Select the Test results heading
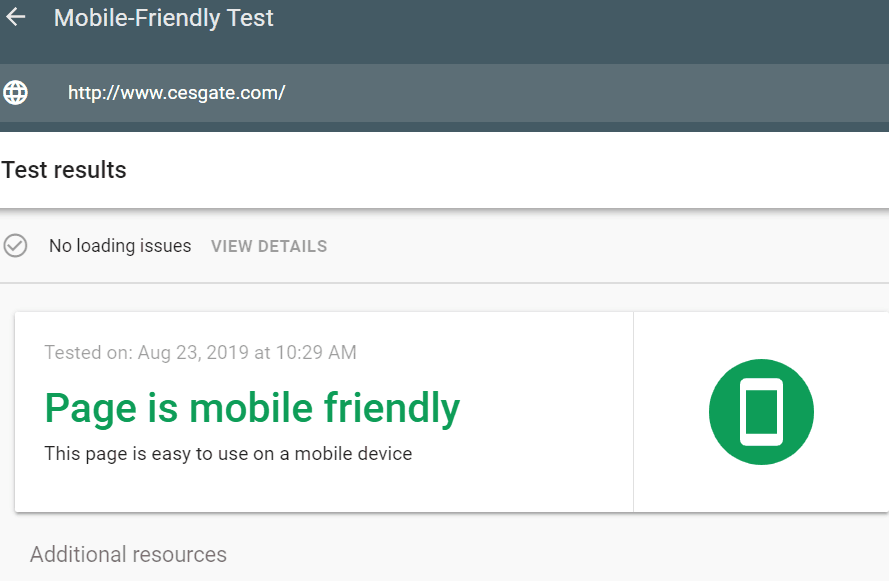The height and width of the screenshot is (581, 889). click(x=64, y=170)
